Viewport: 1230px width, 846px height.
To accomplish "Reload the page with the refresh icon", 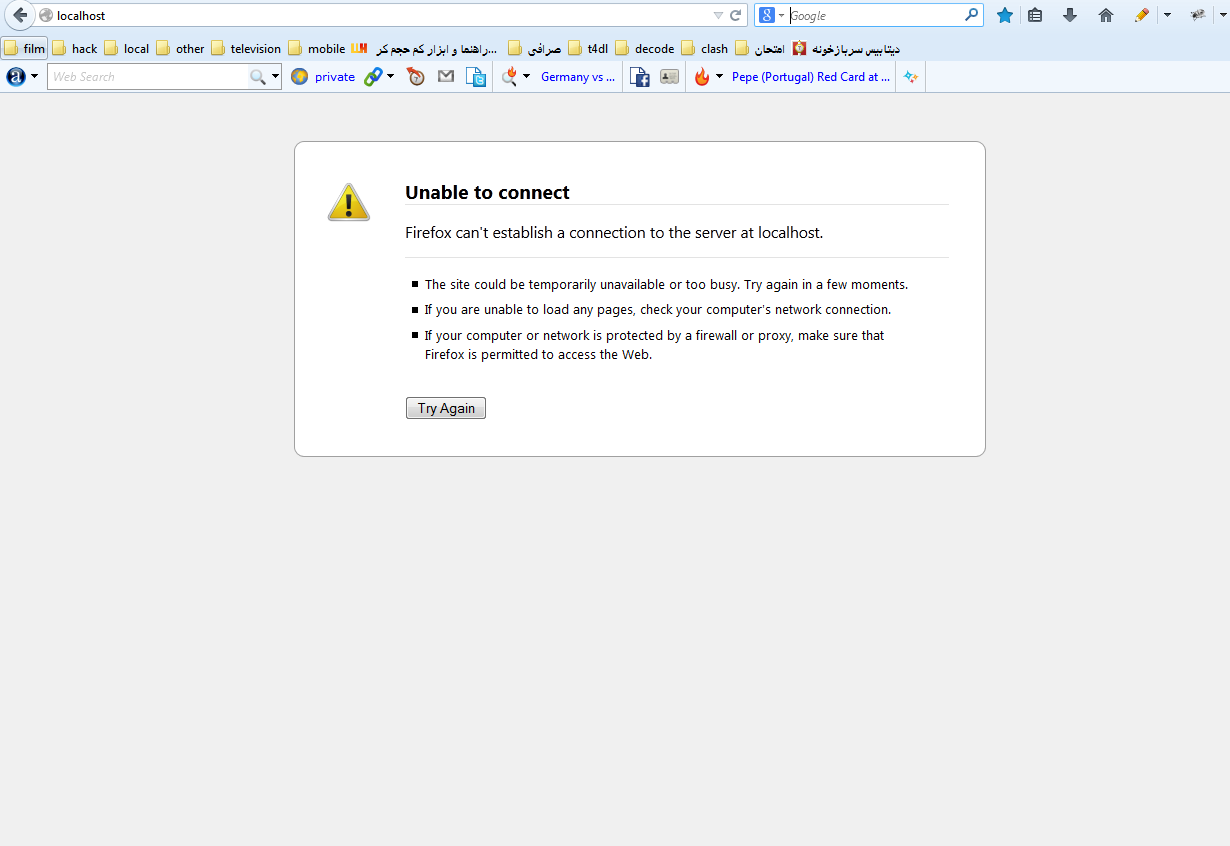I will (736, 15).
